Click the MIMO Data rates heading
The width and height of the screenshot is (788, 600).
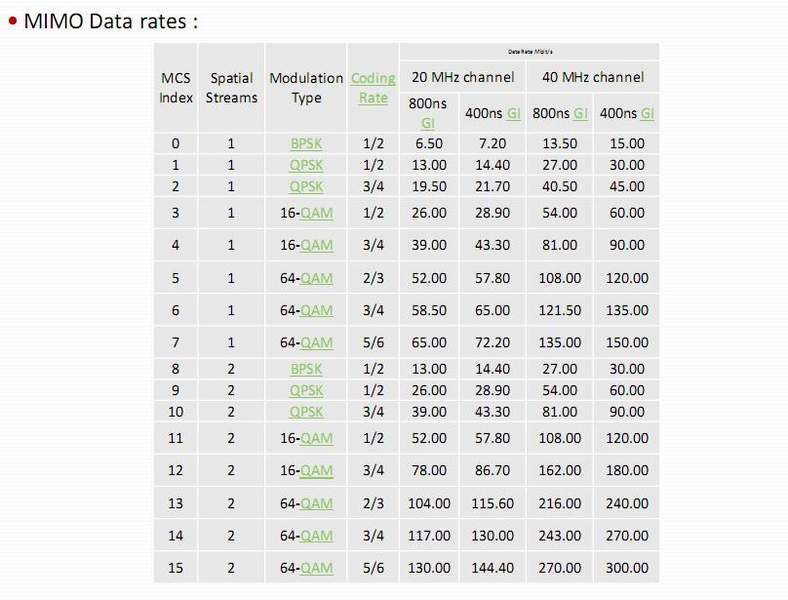(x=110, y=21)
